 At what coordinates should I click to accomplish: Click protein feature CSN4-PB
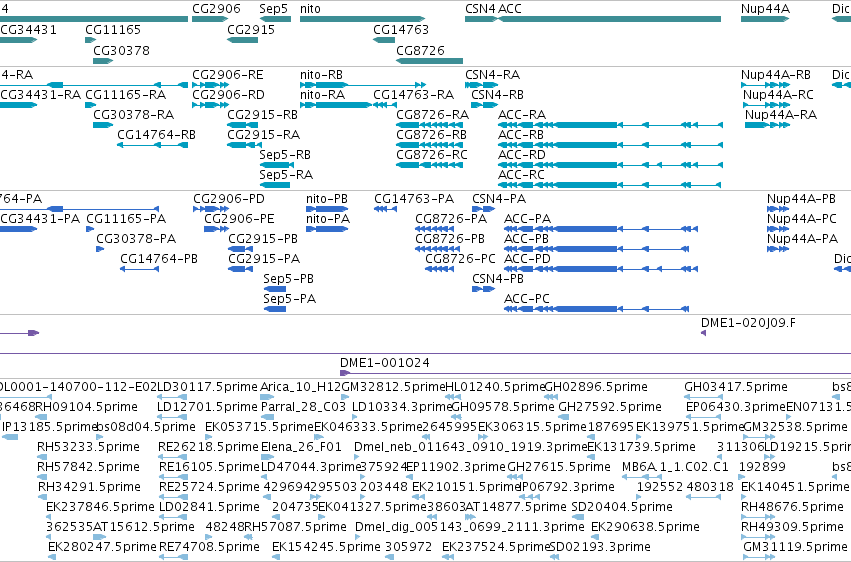pyautogui.click(x=484, y=289)
